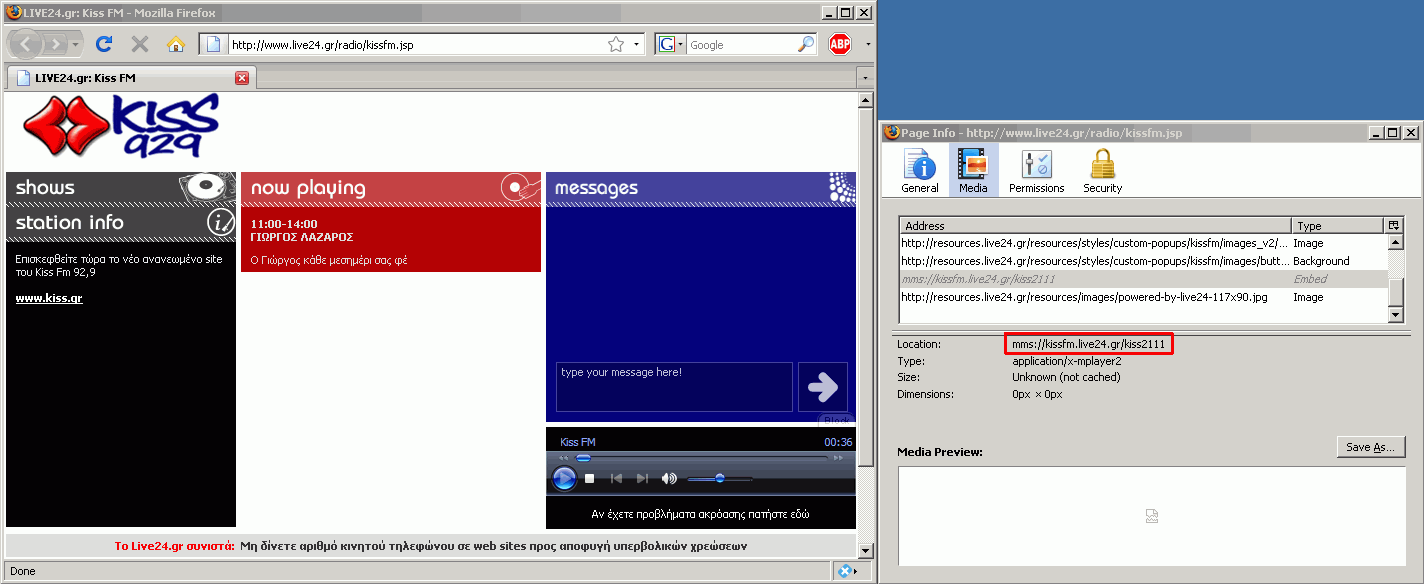The width and height of the screenshot is (1424, 584).
Task: Open the Permissions section of Page Info
Action: 1036,170
